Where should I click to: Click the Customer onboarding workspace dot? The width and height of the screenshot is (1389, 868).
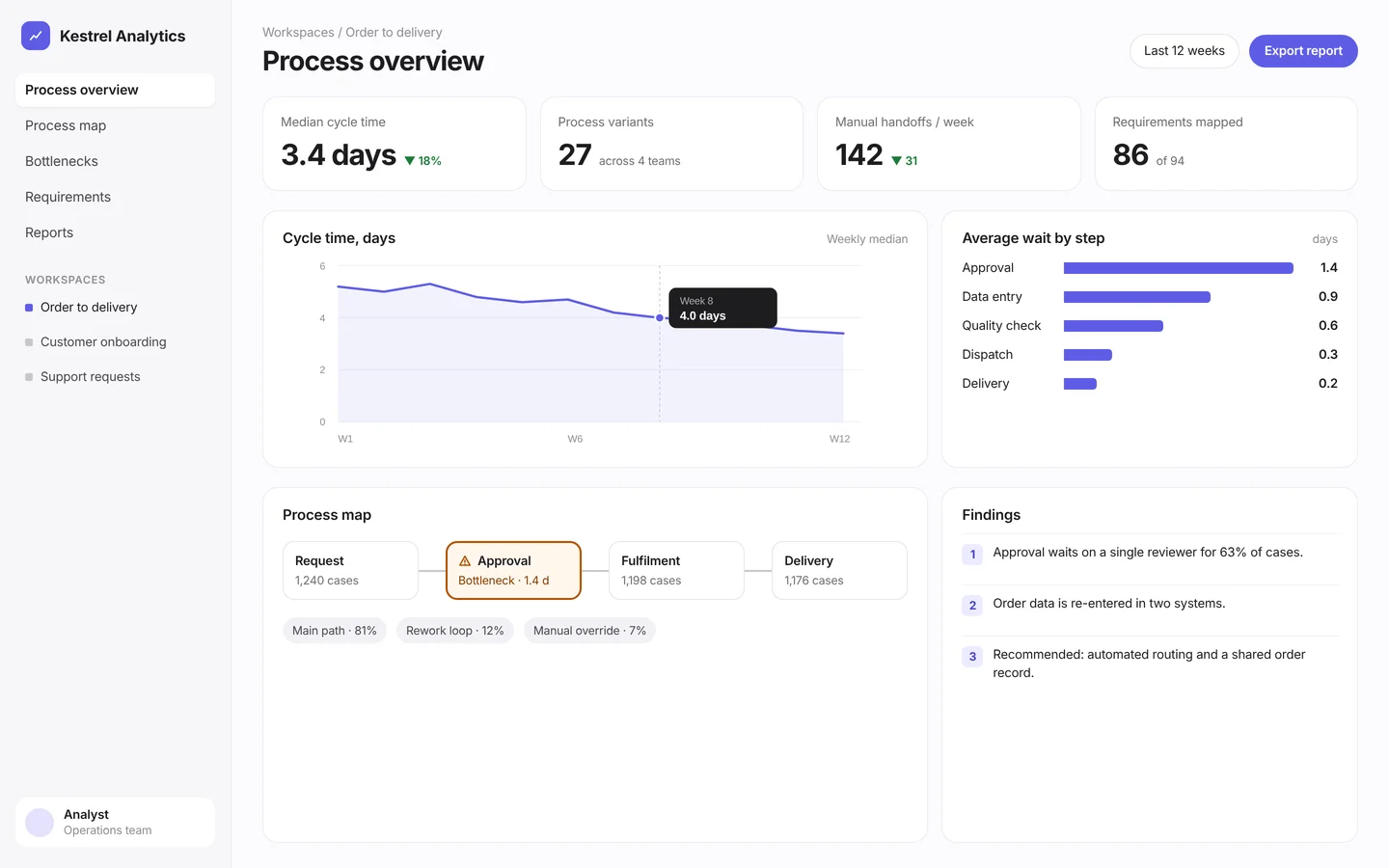pos(29,342)
